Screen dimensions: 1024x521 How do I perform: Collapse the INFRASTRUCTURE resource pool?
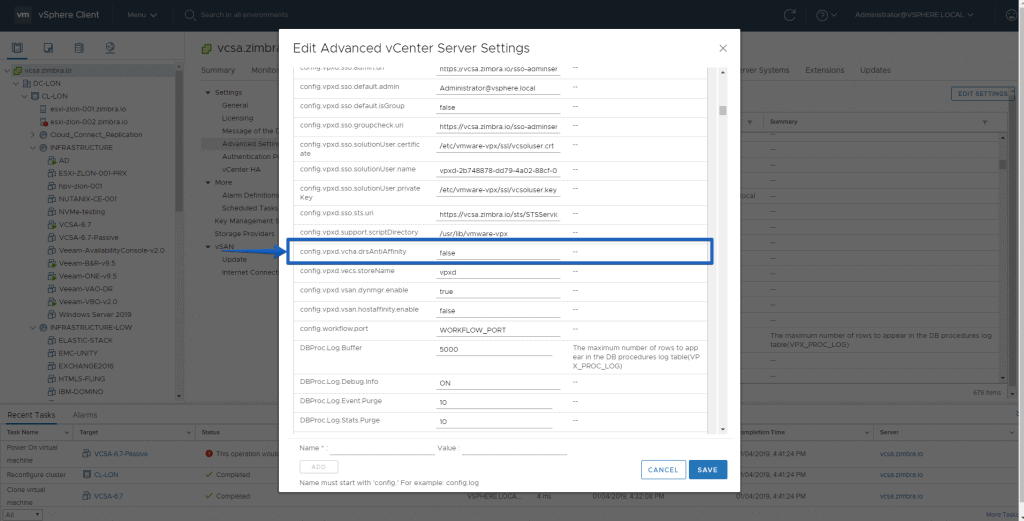[33, 148]
